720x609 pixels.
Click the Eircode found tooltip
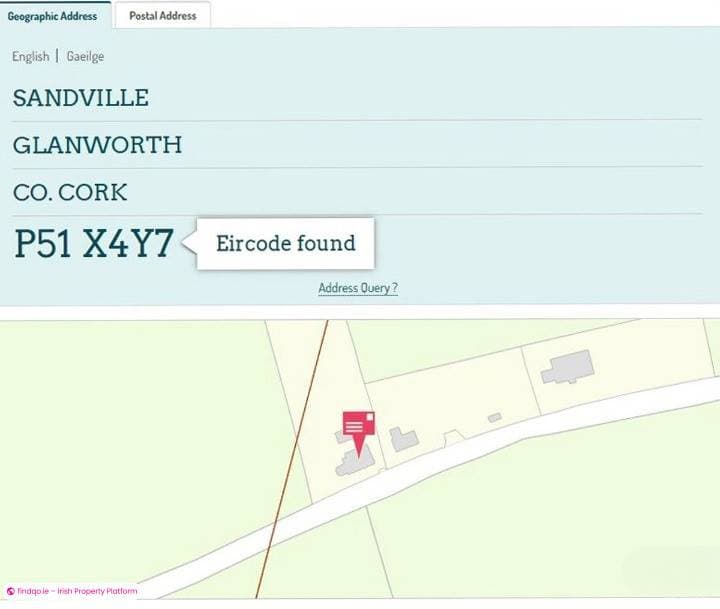(x=285, y=243)
